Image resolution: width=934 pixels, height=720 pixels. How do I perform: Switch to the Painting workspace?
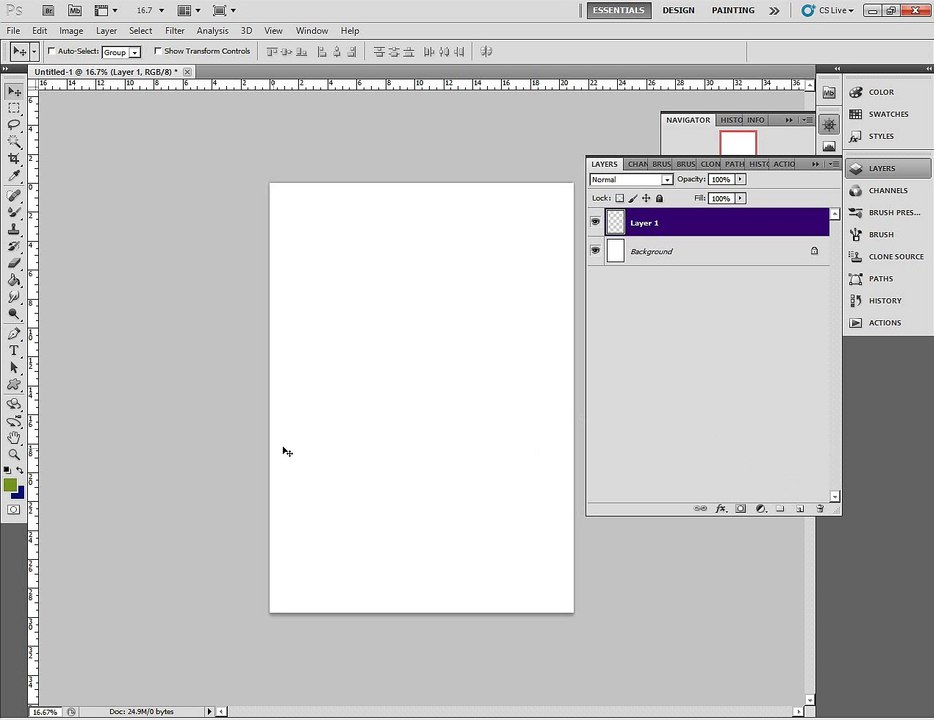(733, 11)
